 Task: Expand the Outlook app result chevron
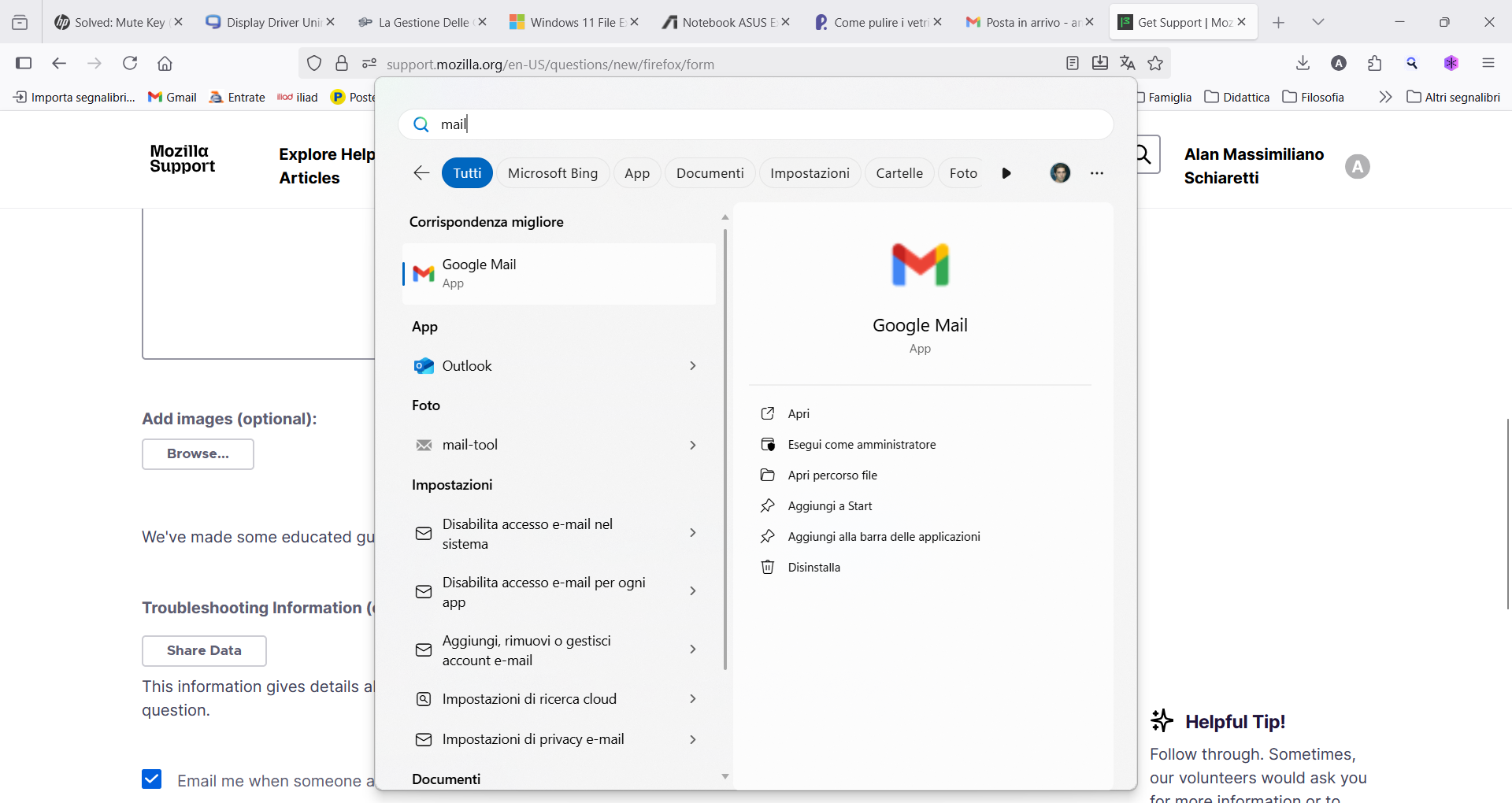693,366
